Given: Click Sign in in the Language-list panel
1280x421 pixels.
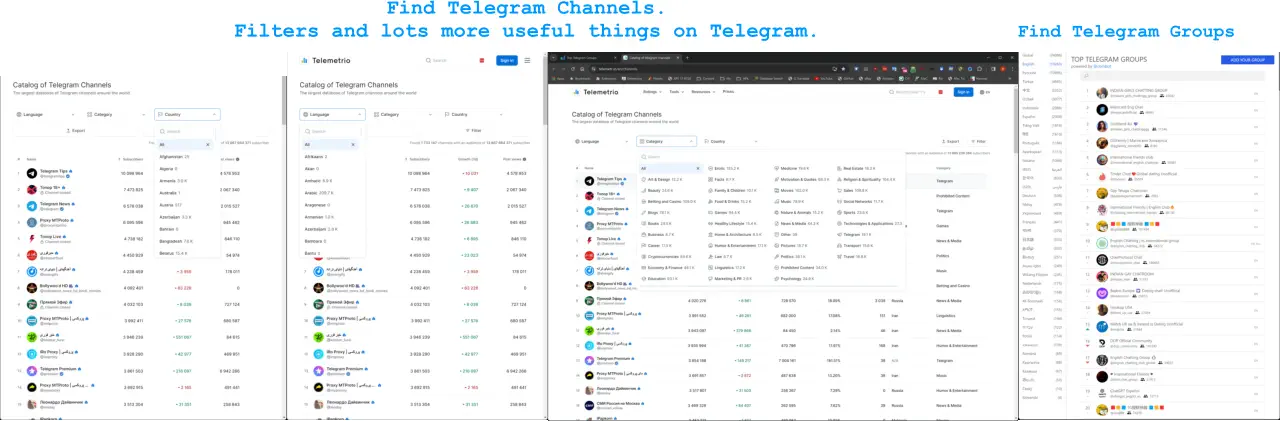Looking at the screenshot, I should pos(507,60).
